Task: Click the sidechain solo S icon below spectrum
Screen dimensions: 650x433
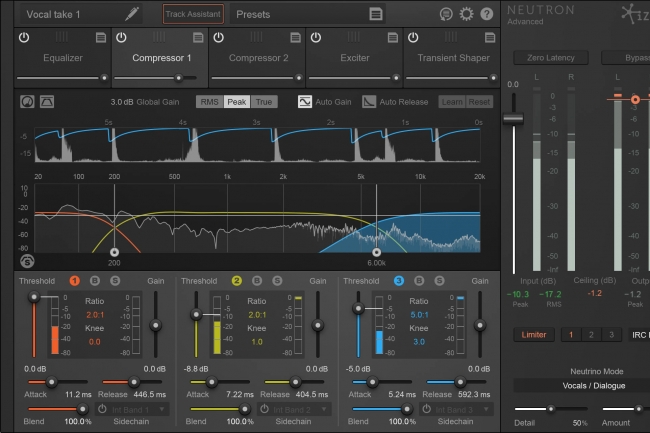Action: (x=27, y=261)
